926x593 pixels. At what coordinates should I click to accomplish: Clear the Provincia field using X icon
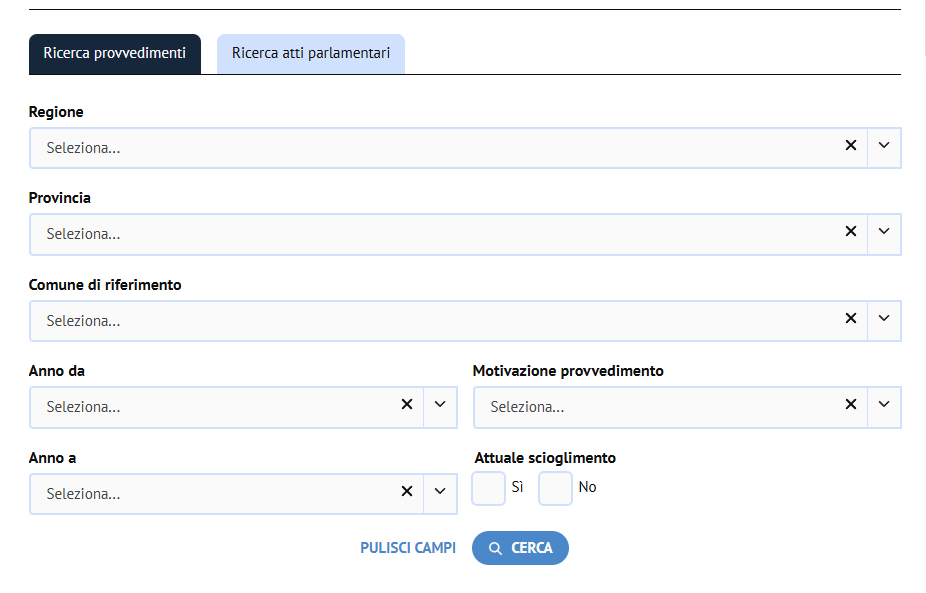point(850,232)
